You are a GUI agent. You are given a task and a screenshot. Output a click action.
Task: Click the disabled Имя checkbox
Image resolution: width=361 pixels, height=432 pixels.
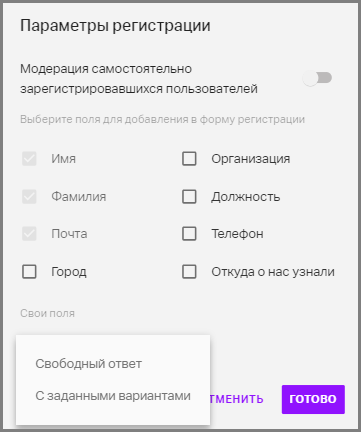(29, 159)
